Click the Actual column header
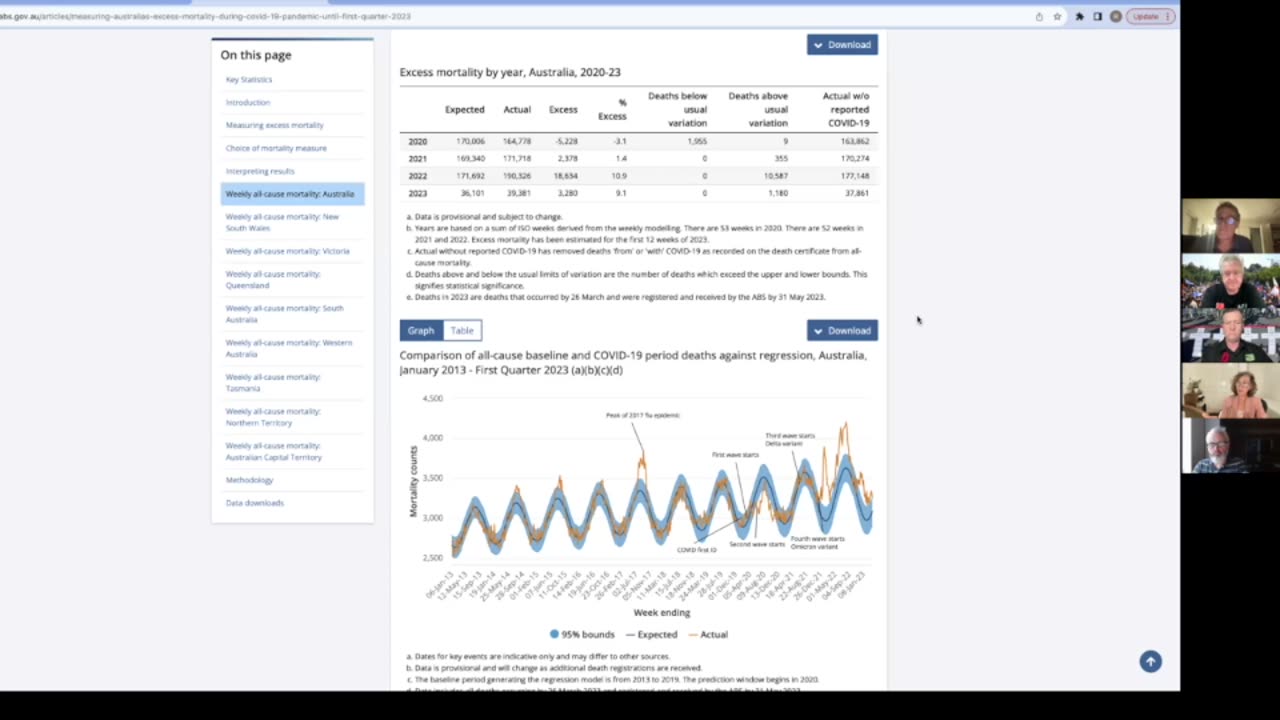Viewport: 1280px width, 720px height. point(517,110)
